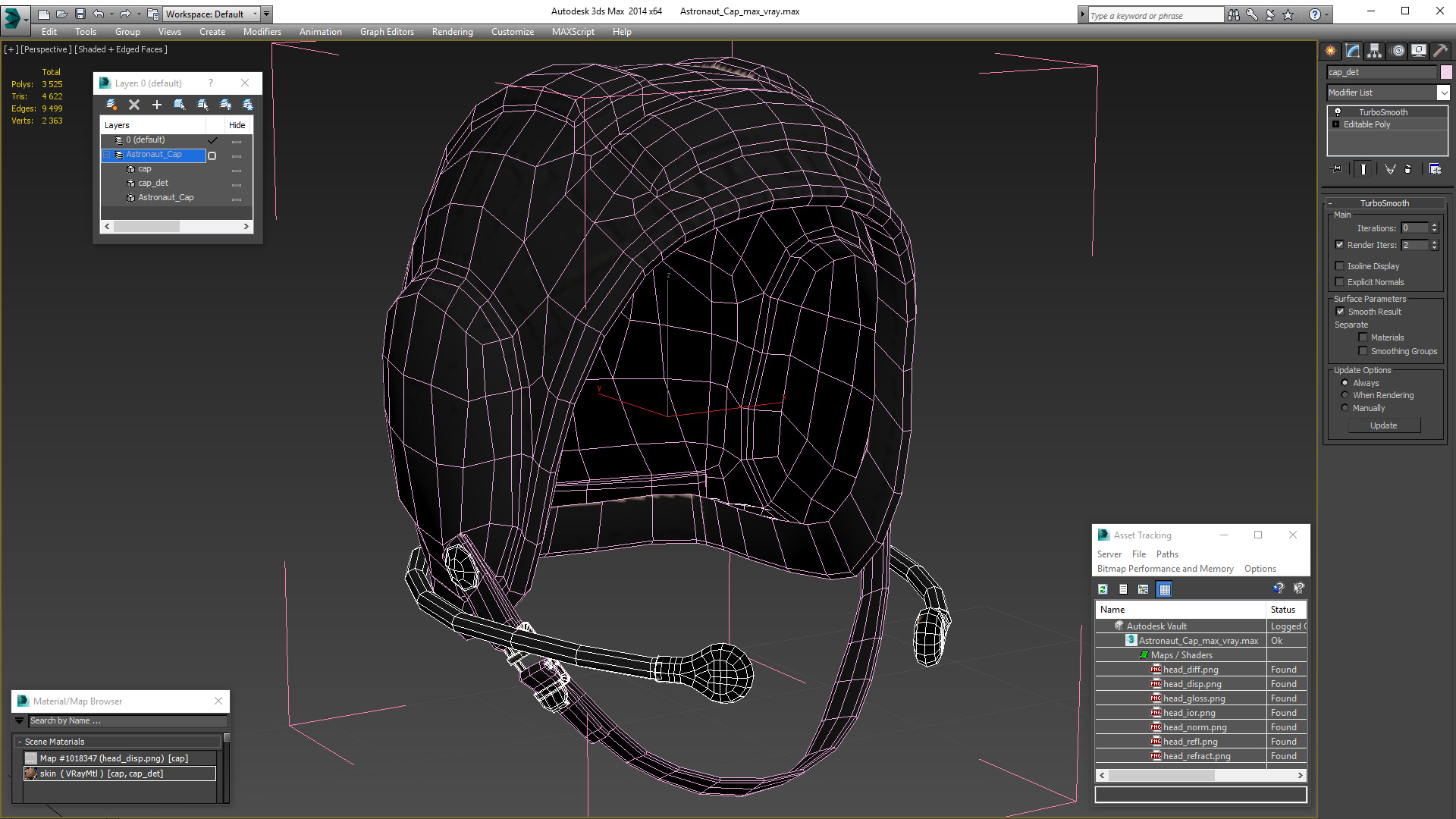Click the Update button
This screenshot has height=819, width=1456.
tap(1384, 425)
